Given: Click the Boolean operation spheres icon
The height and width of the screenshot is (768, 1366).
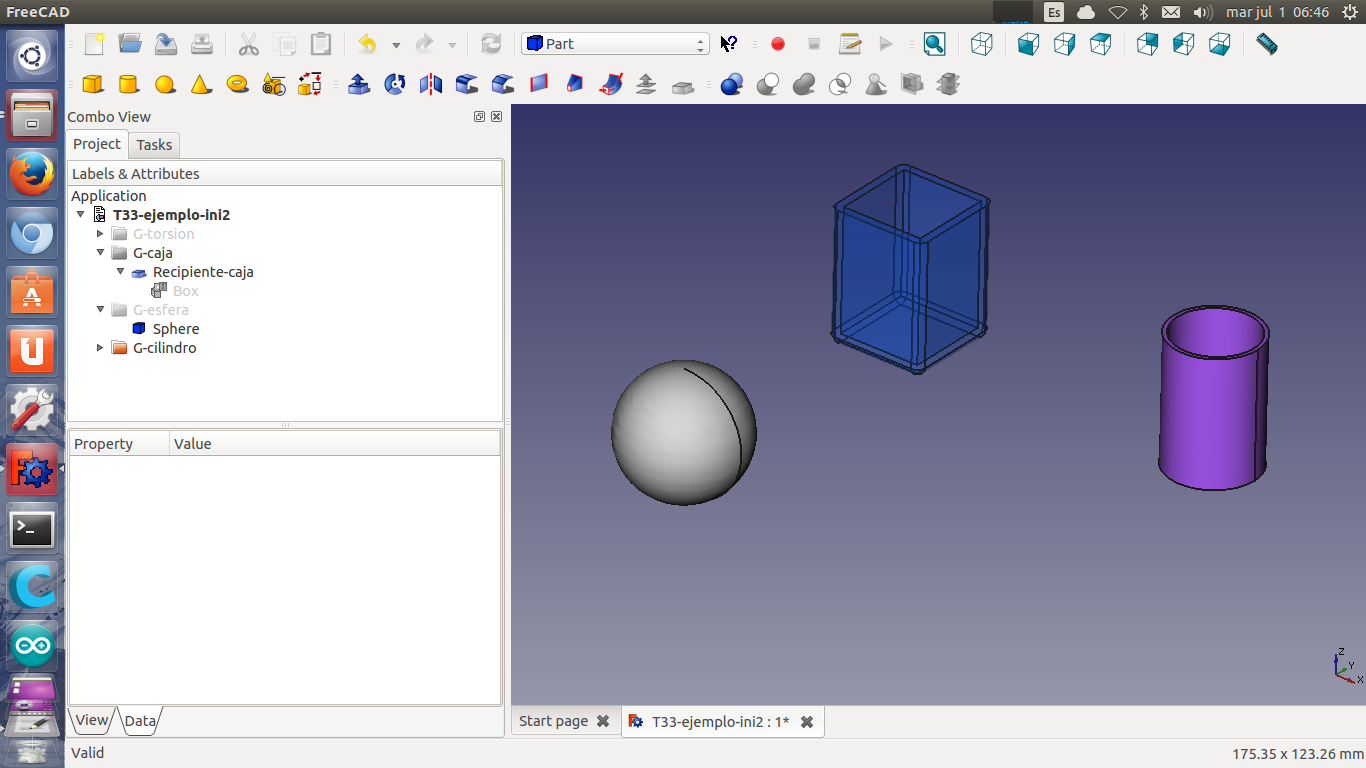Looking at the screenshot, I should [x=731, y=85].
